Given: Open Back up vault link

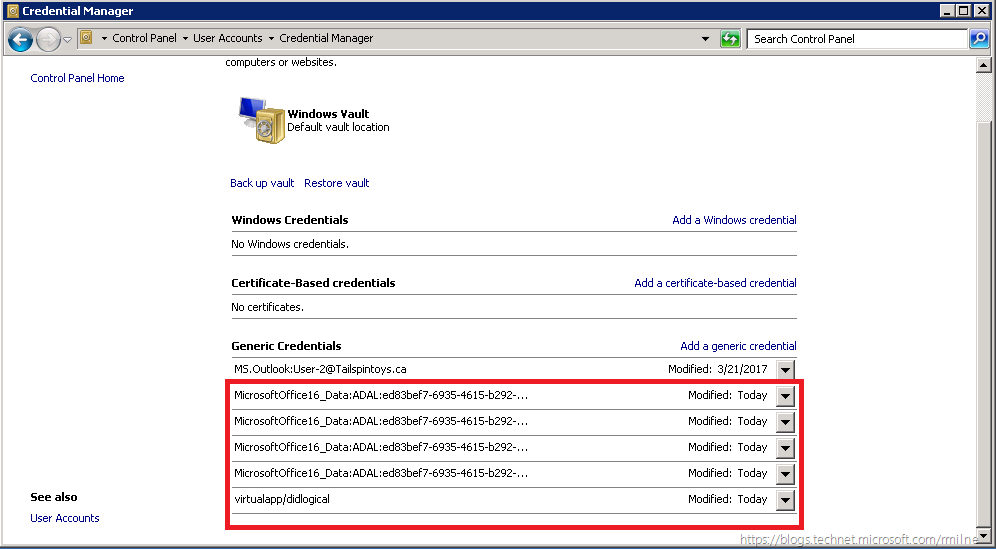Looking at the screenshot, I should point(262,183).
